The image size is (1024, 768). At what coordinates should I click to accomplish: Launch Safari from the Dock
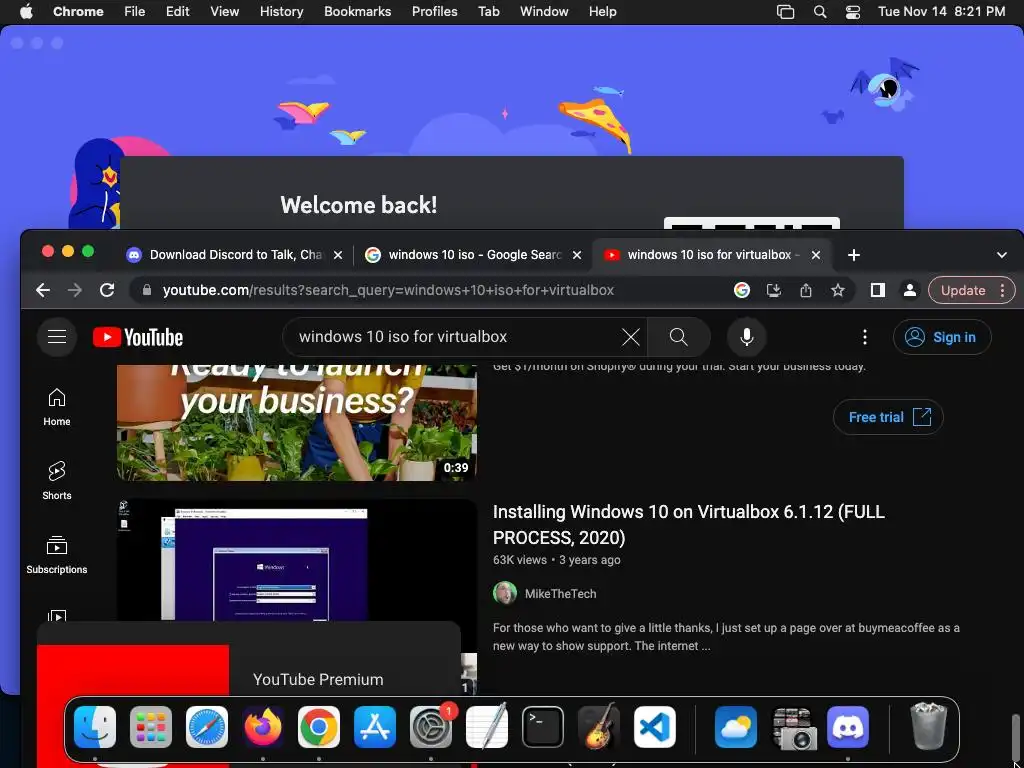pos(207,726)
